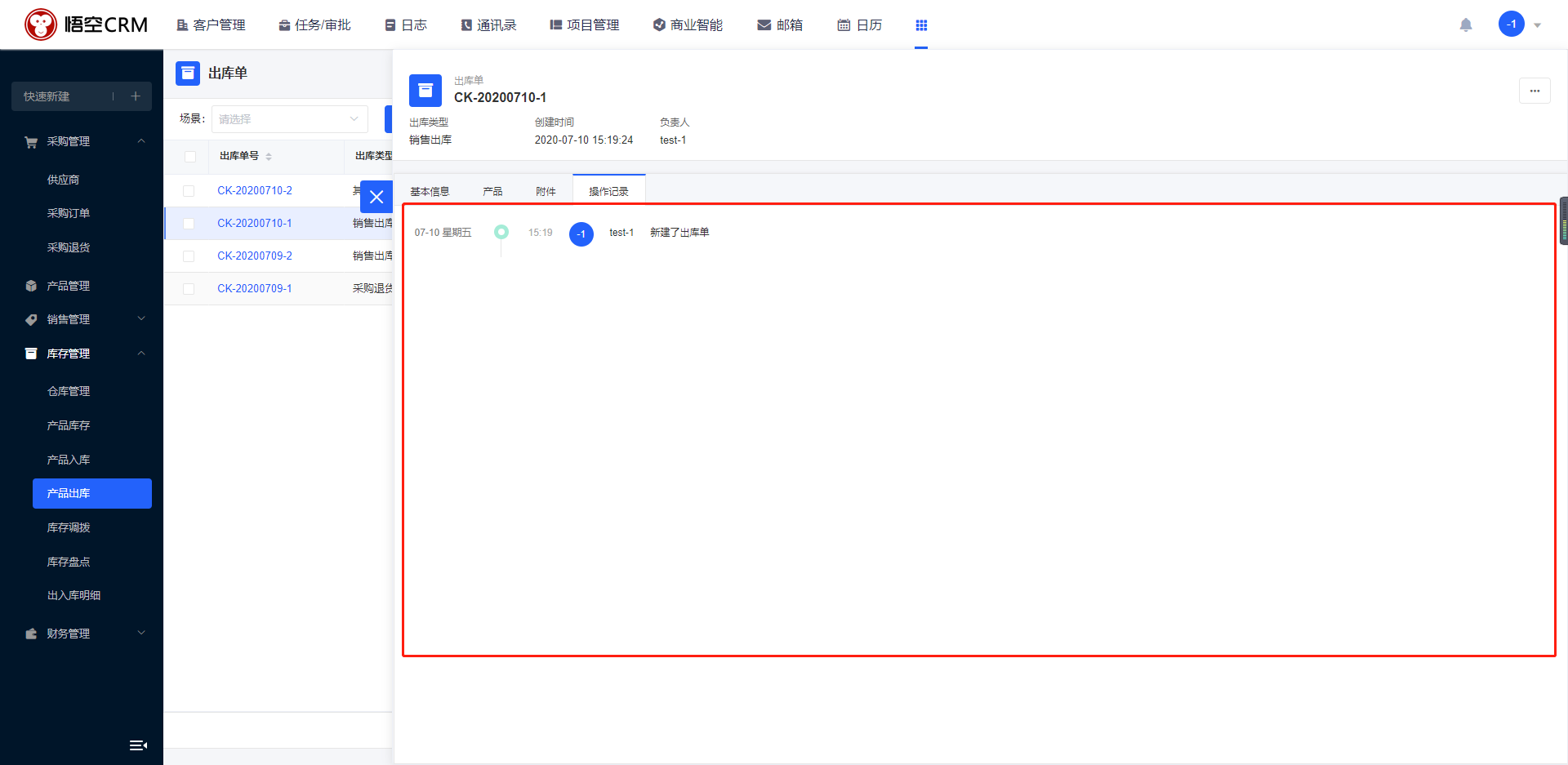Open order link CK-20200709-1
The width and height of the screenshot is (1568, 765).
(x=255, y=288)
